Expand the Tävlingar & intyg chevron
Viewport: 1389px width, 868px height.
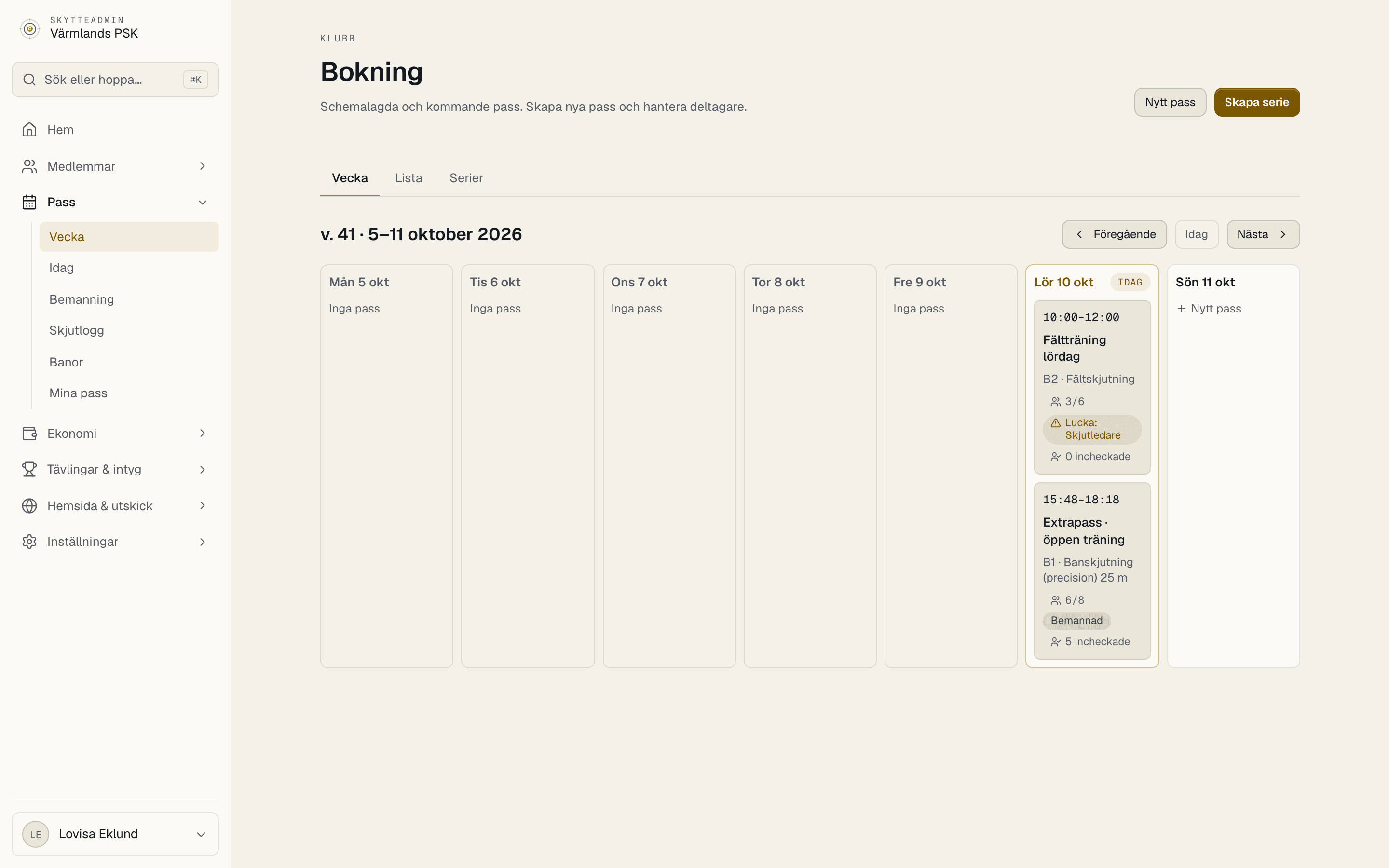[x=202, y=470]
